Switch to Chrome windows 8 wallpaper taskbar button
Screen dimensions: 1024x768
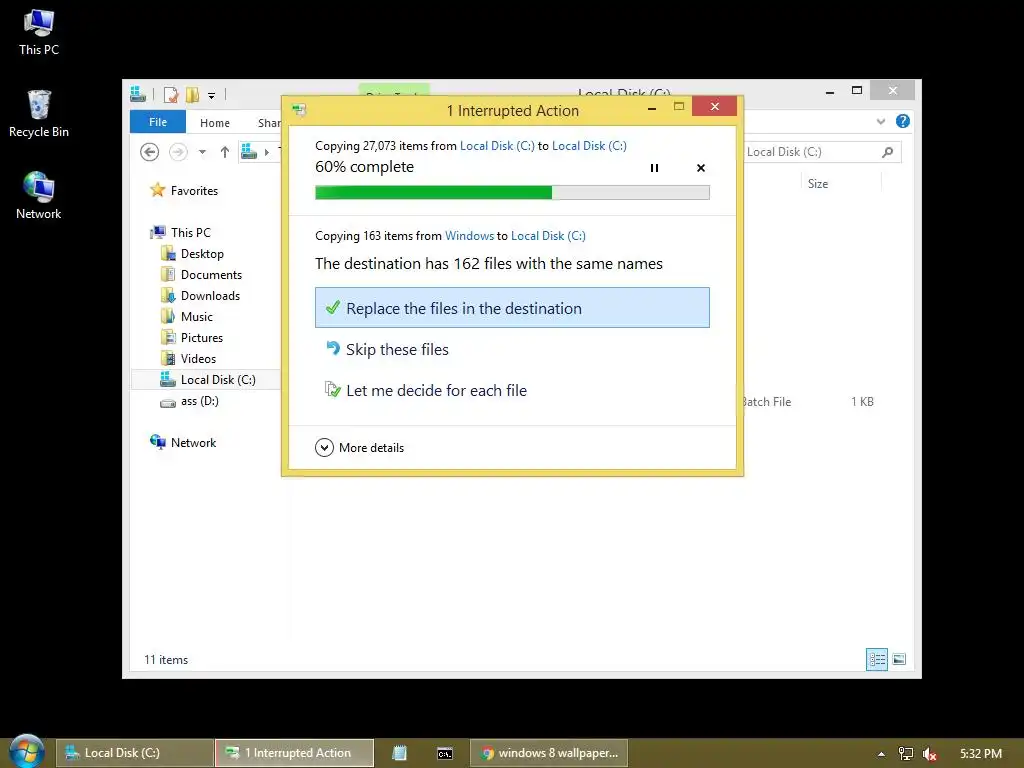pos(549,753)
